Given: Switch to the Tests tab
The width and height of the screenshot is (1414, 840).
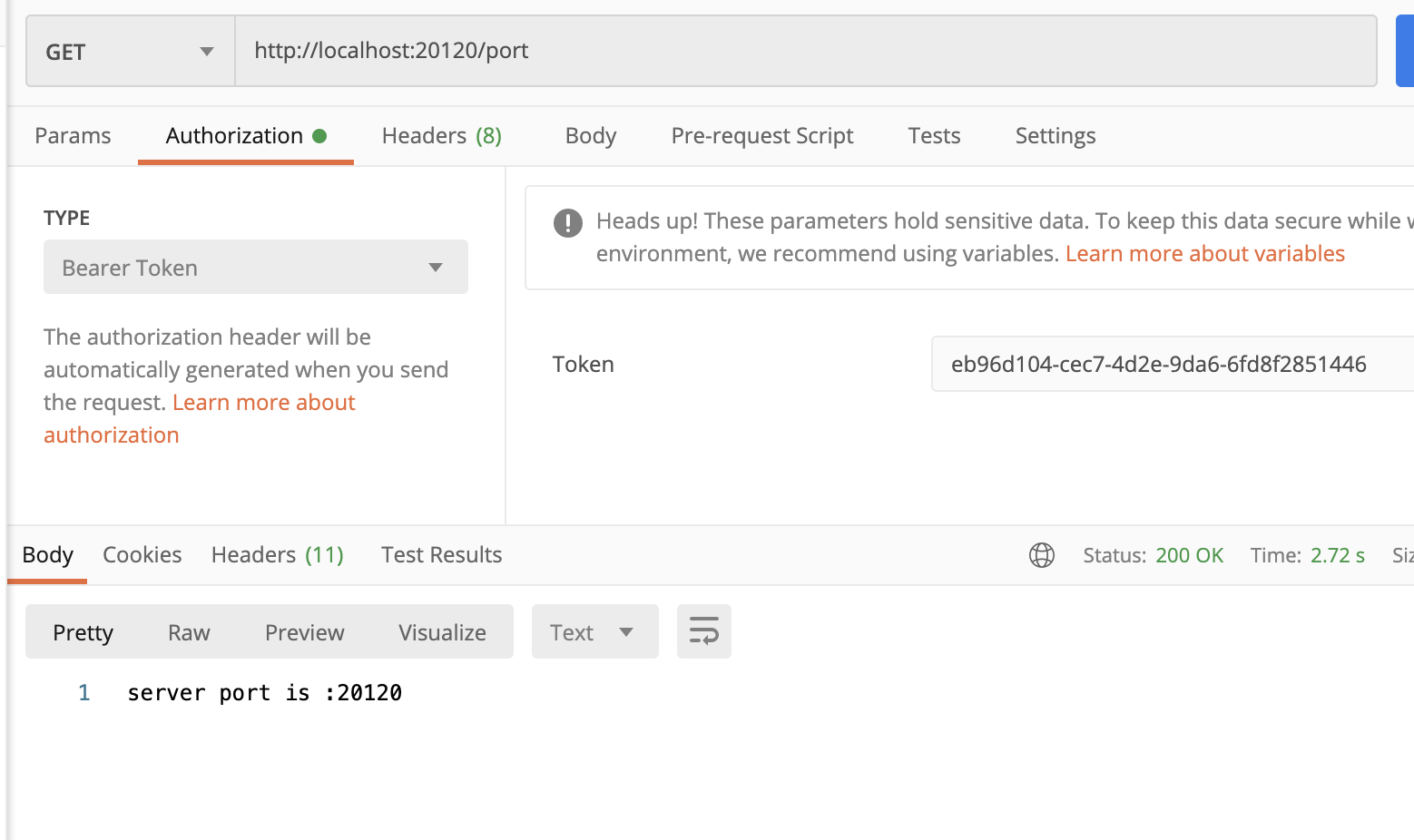Looking at the screenshot, I should [x=933, y=135].
